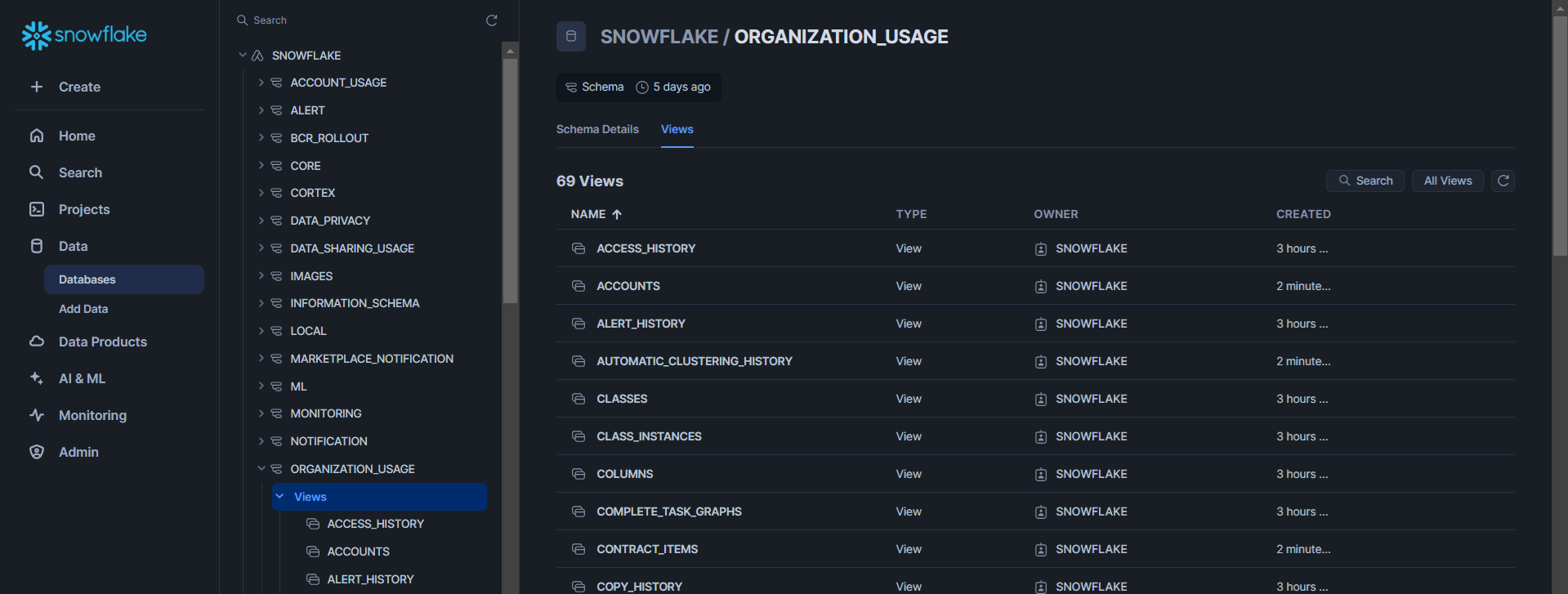Click the object tree vertical scrollbar

510,180
